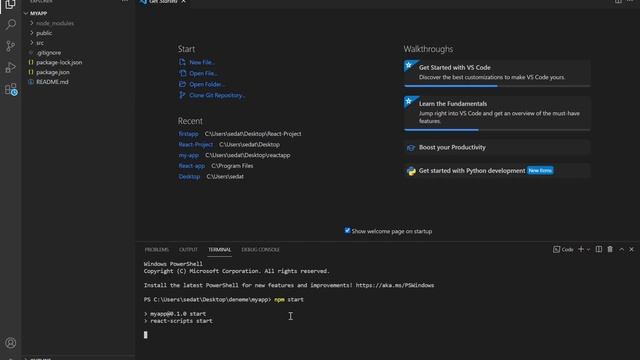Image resolution: width=640 pixels, height=360 pixels.
Task: Switch to the Problems tab
Action: (156, 249)
